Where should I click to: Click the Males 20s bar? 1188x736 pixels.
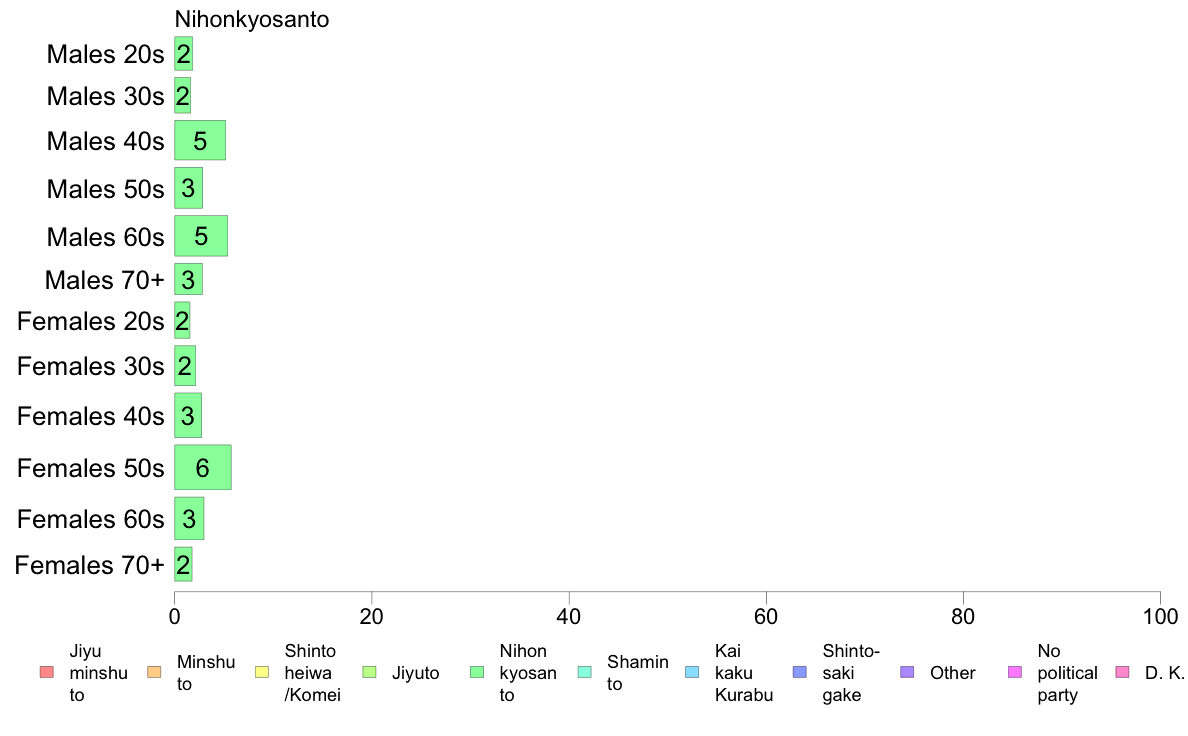[183, 54]
